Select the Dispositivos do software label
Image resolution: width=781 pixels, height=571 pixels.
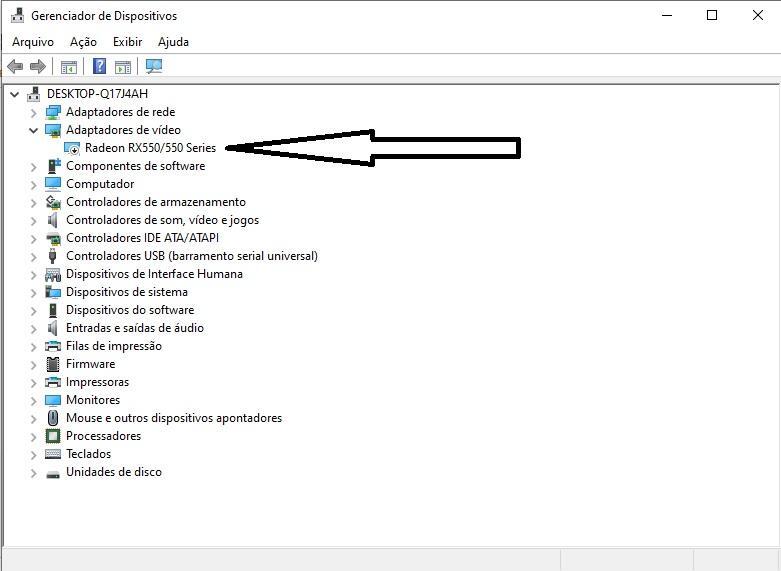pos(130,310)
